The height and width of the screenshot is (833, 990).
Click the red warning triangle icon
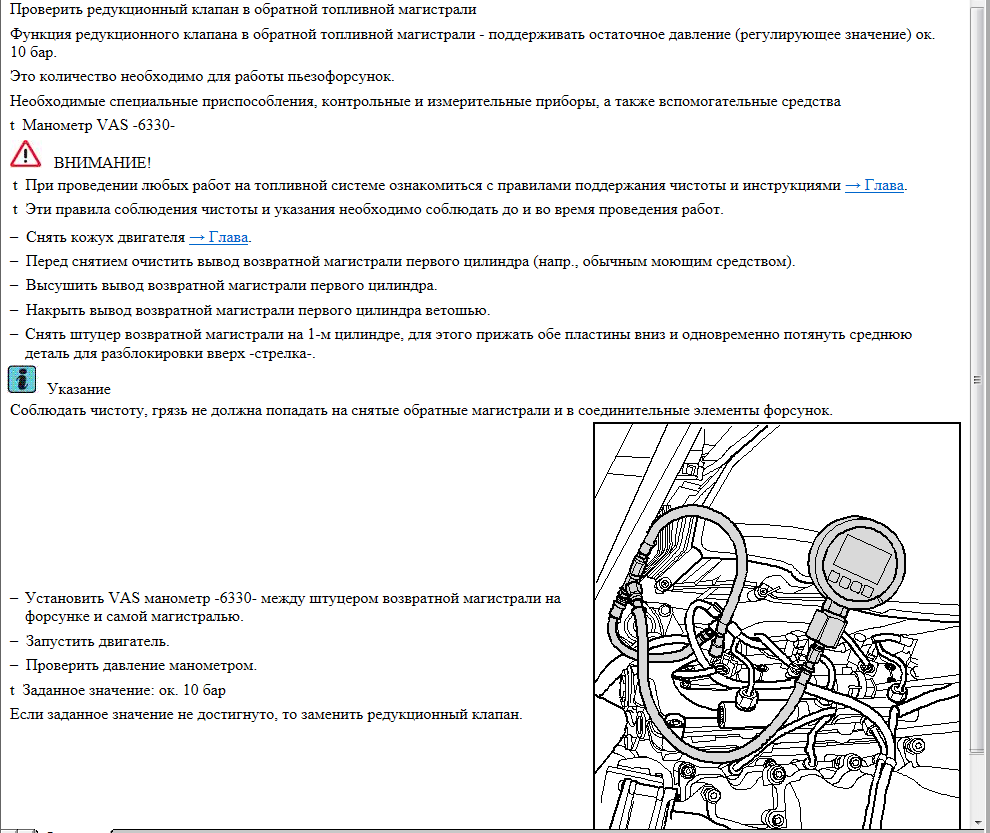click(25, 154)
